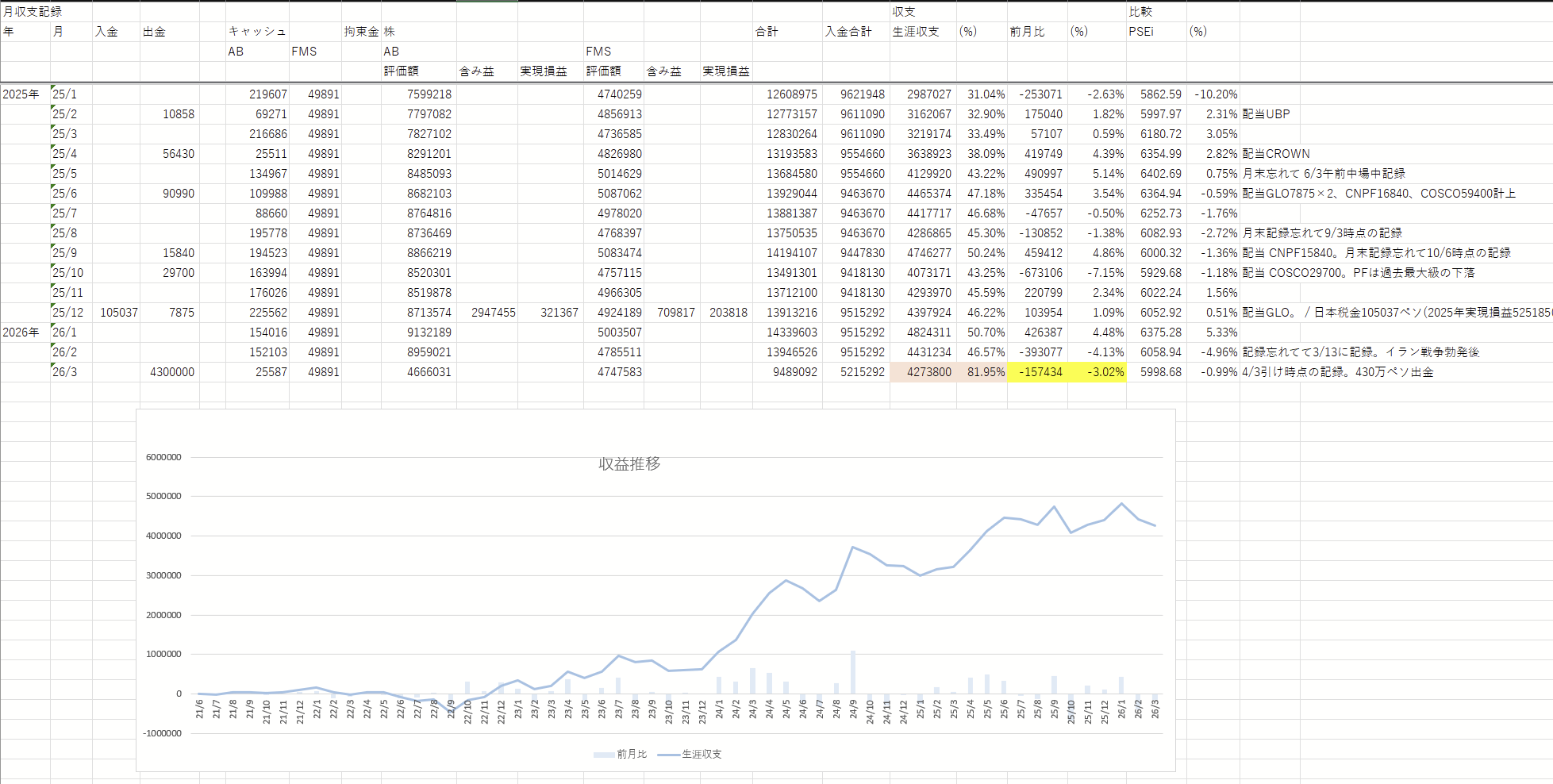Click the PSEi column header cell
Image resolution: width=1553 pixels, height=784 pixels.
pyautogui.click(x=1141, y=32)
